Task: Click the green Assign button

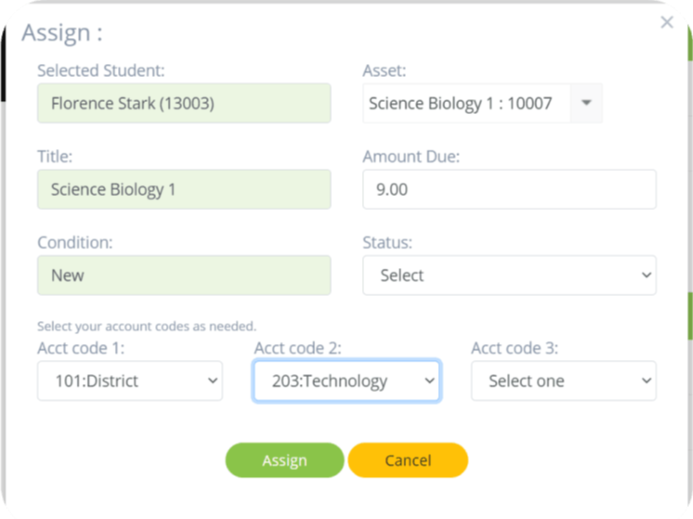Action: pos(285,460)
